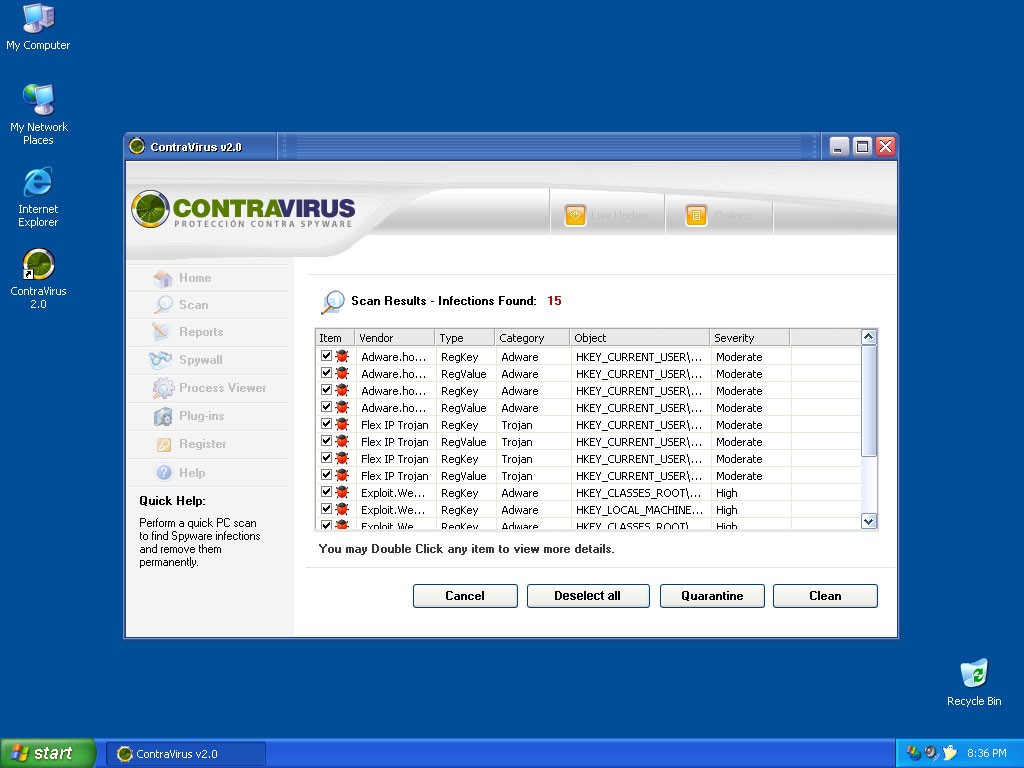
Task: Select the Scan magnifier sidebar icon
Action: coord(163,305)
